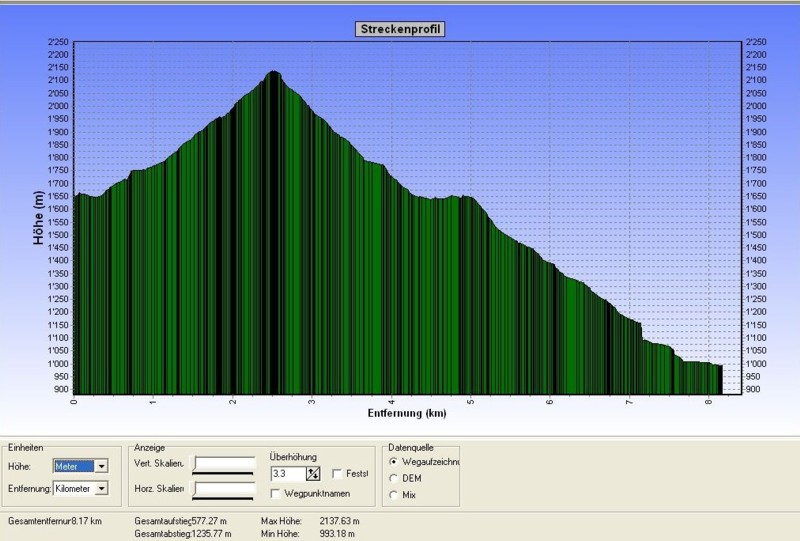Click the Horz. Skalierung slider

(224, 489)
